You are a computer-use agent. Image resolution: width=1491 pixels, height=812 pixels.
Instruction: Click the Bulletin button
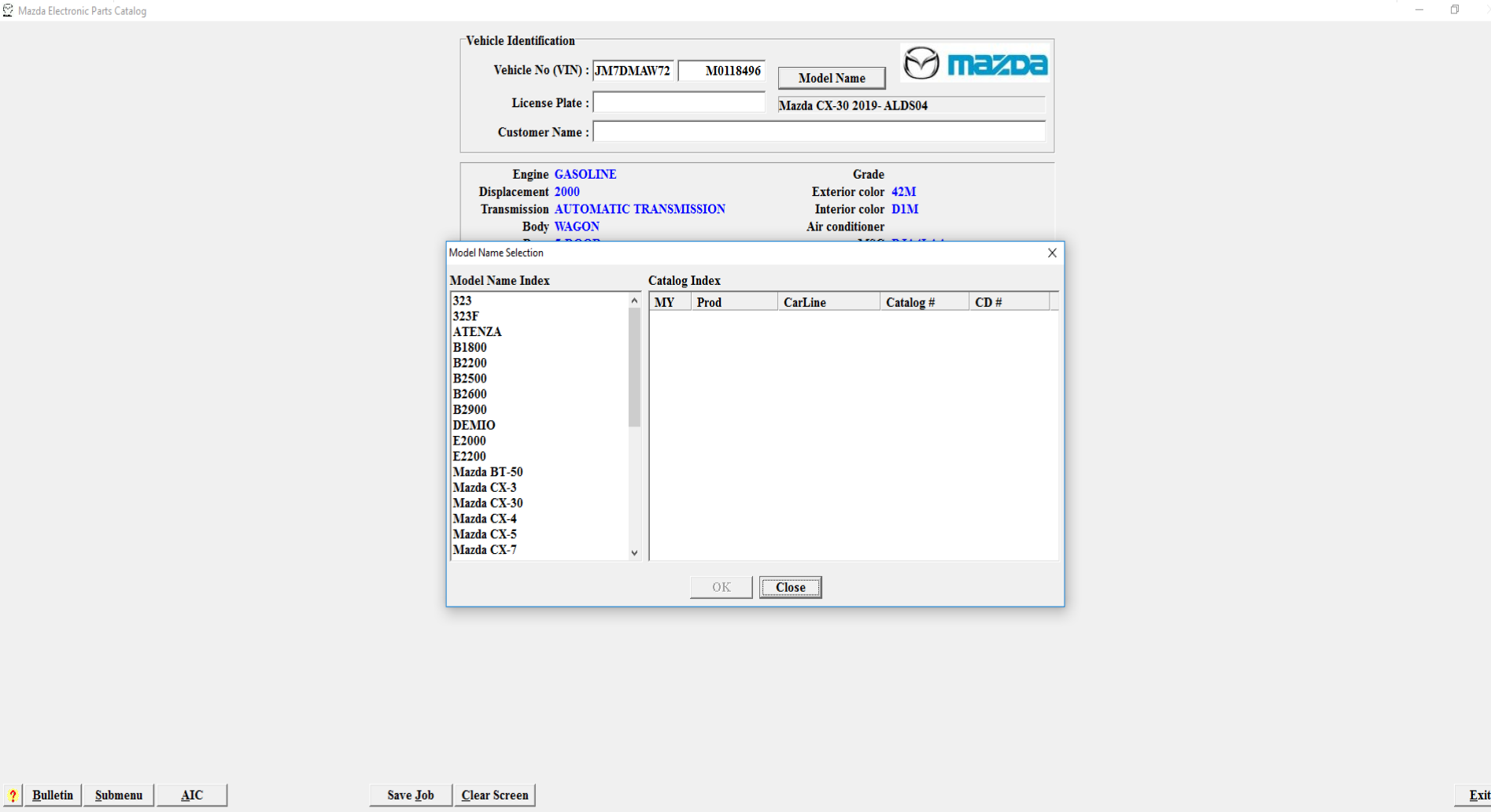pyautogui.click(x=53, y=795)
